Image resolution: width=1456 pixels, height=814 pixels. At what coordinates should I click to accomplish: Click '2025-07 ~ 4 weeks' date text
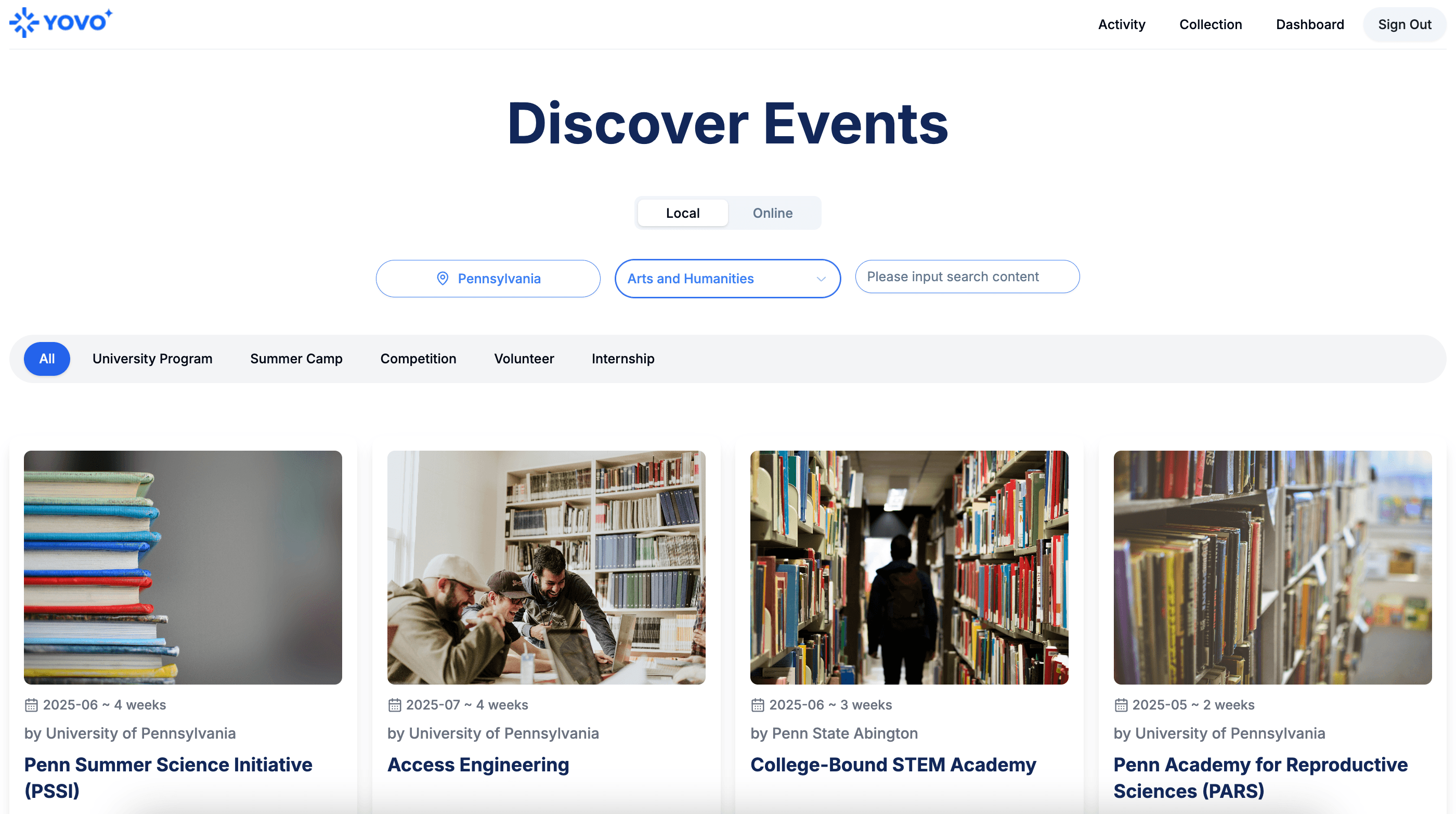(467, 705)
